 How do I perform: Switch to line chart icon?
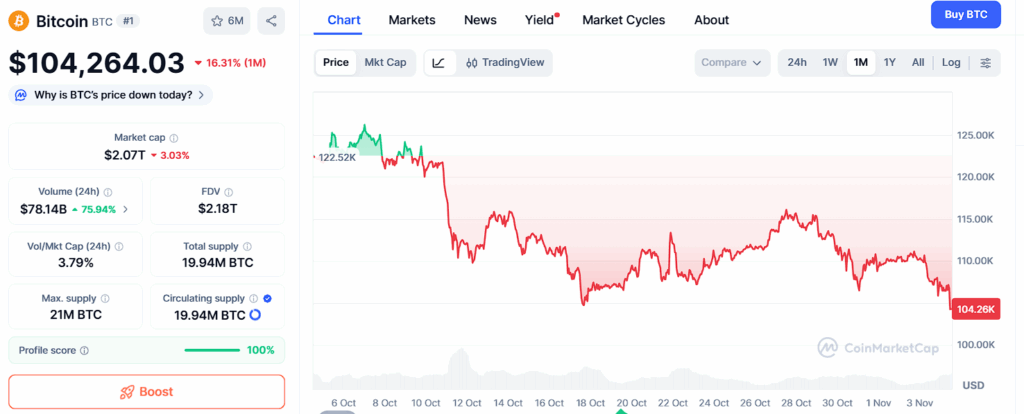pos(439,63)
